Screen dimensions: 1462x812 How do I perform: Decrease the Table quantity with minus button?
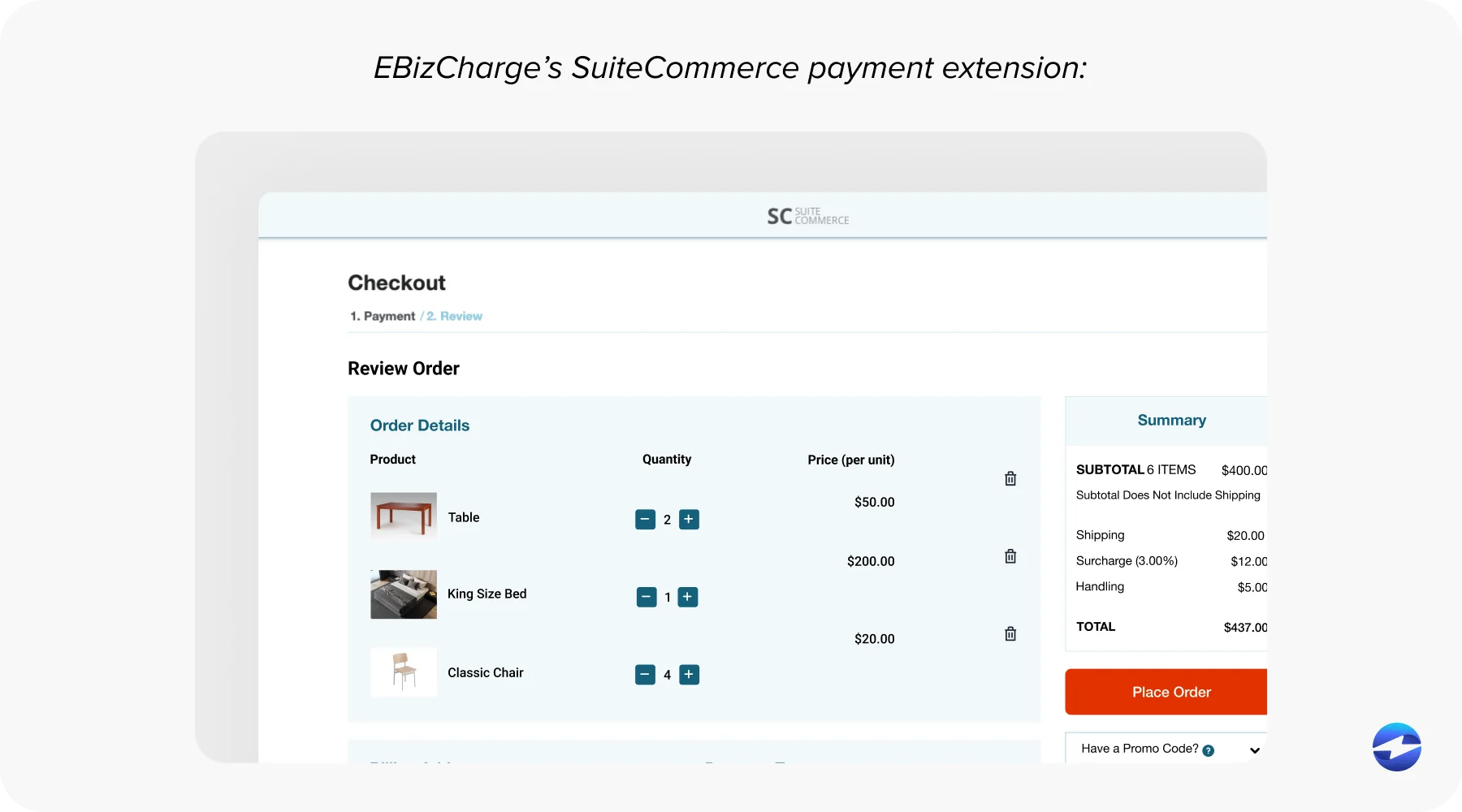click(645, 520)
